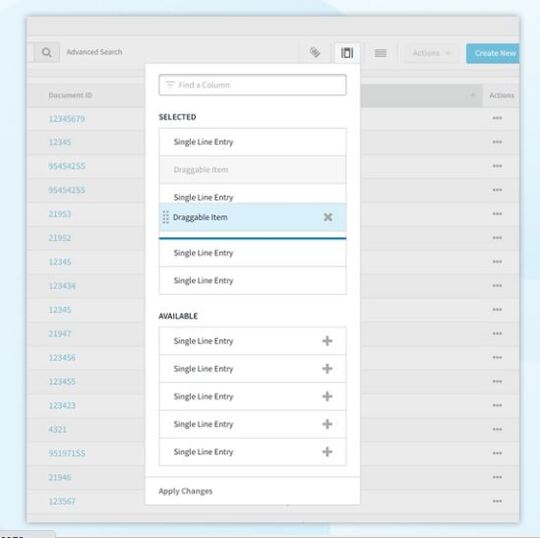Click the SELECTED section heading
This screenshot has height=538, width=540.
(177, 117)
